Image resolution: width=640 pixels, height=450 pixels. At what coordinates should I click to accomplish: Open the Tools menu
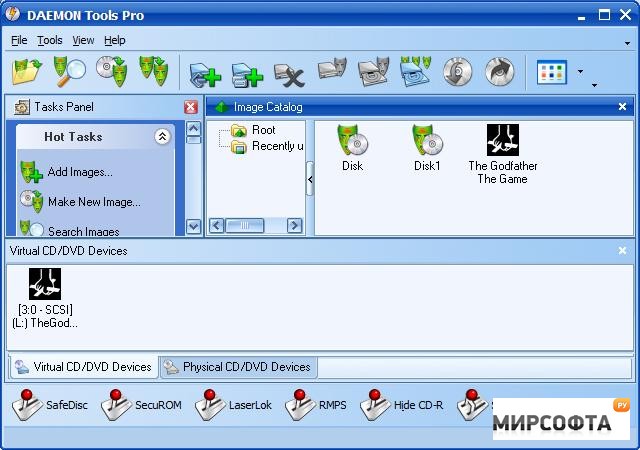pyautogui.click(x=50, y=40)
